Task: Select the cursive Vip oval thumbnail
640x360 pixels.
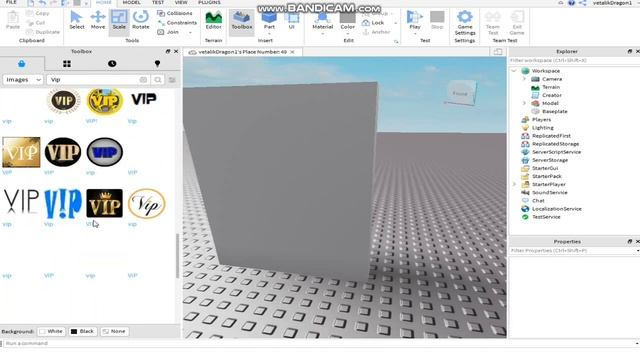Action: pos(147,203)
